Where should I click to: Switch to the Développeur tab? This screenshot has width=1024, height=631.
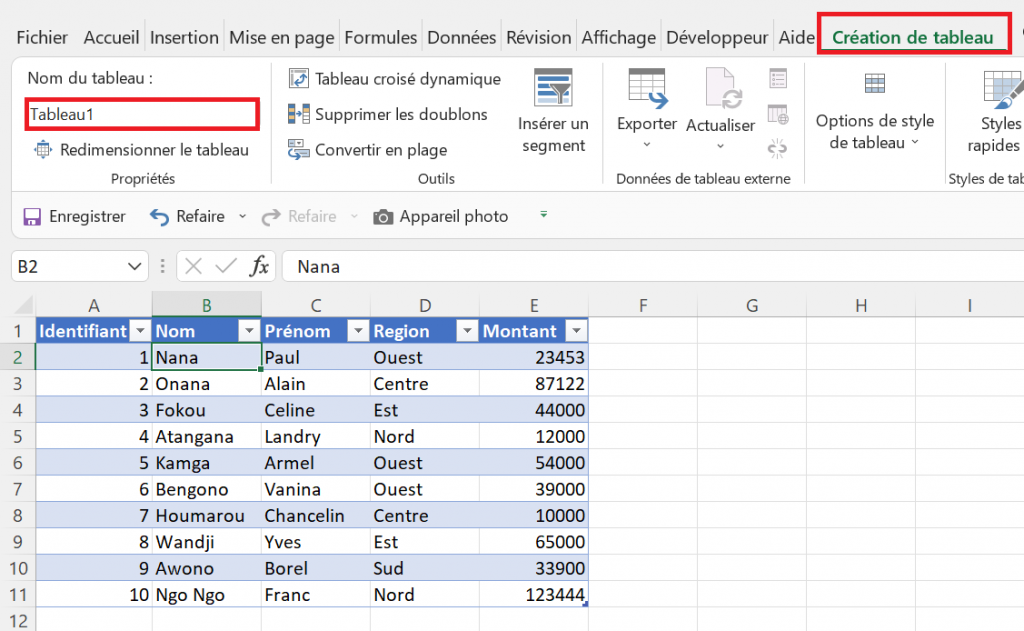click(716, 37)
